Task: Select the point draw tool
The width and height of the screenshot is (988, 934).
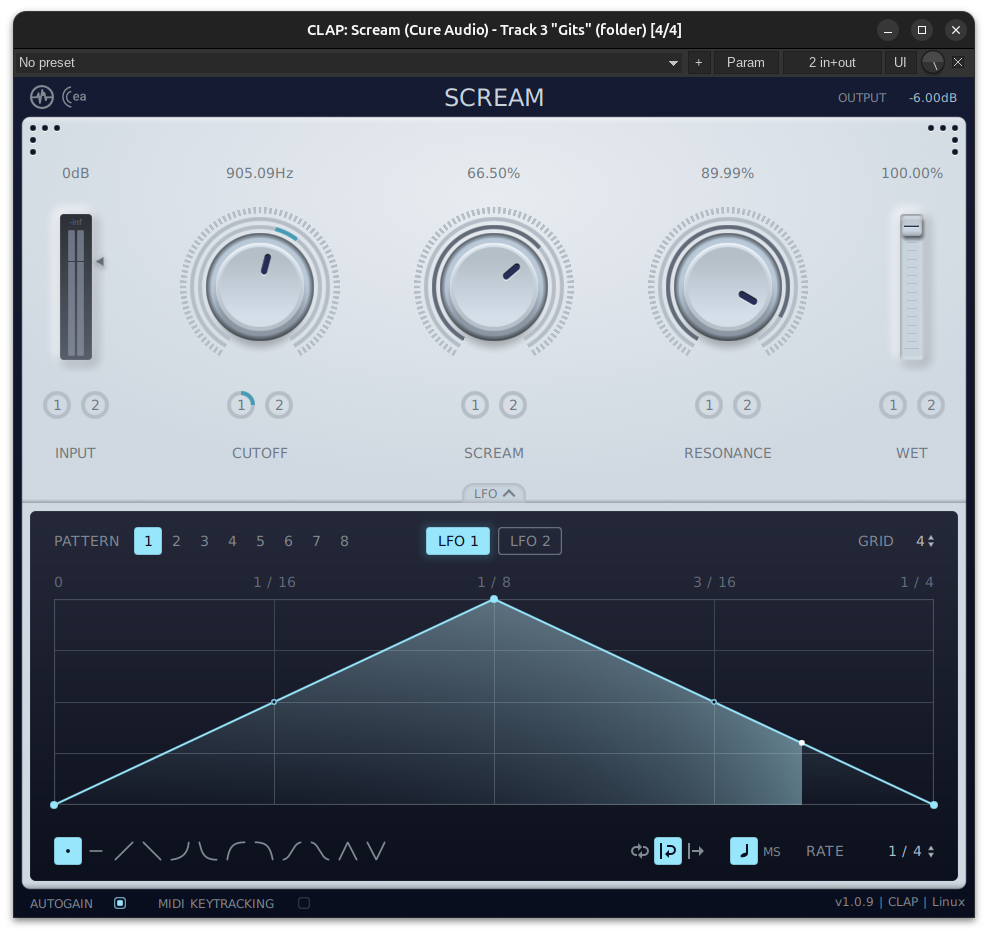Action: tap(68, 851)
